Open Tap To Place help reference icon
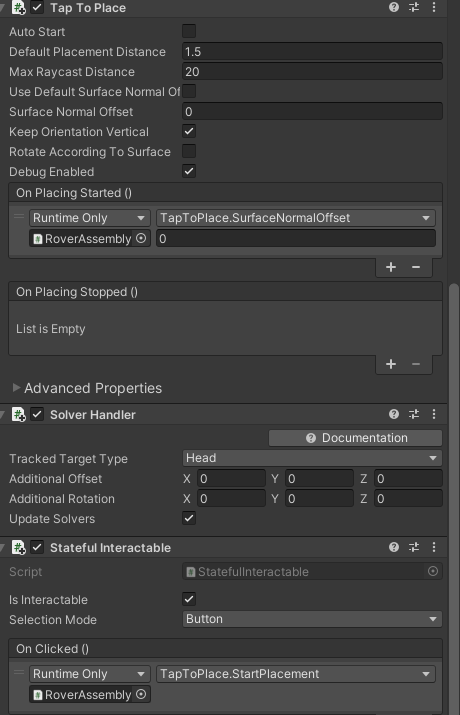This screenshot has width=460, height=715. click(x=394, y=7)
